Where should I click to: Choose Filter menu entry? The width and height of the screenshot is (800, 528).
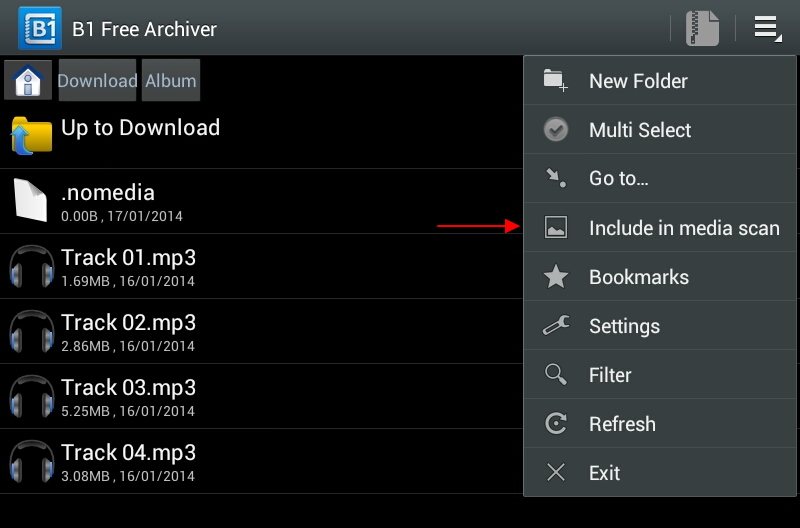tap(660, 374)
